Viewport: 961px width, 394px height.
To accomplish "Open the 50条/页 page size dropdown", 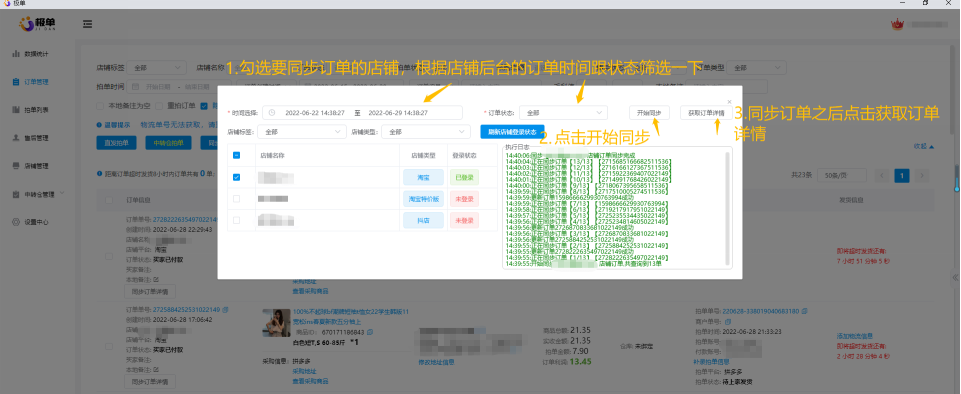I will tap(841, 176).
